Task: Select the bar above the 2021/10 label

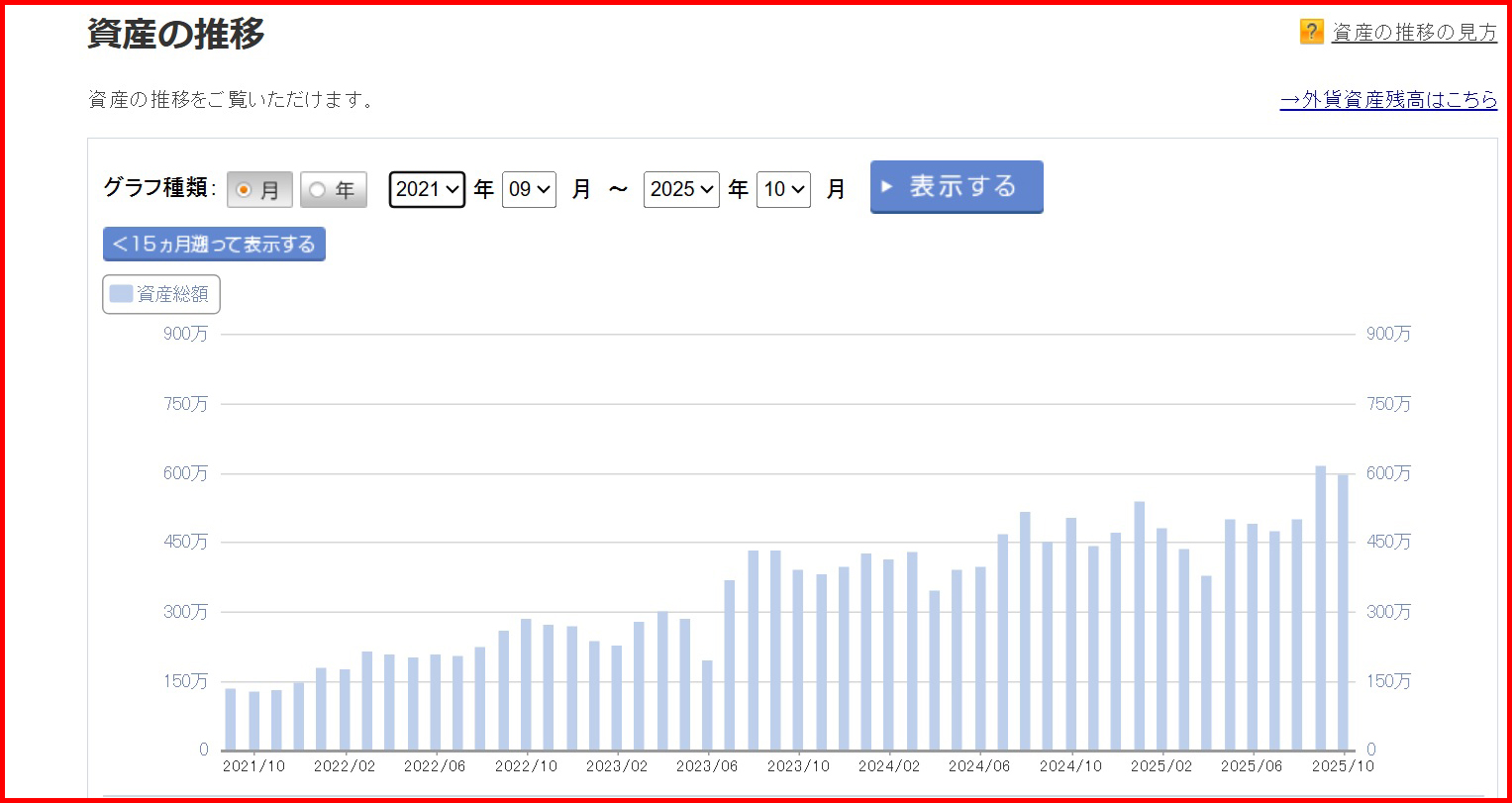Action: 253,720
